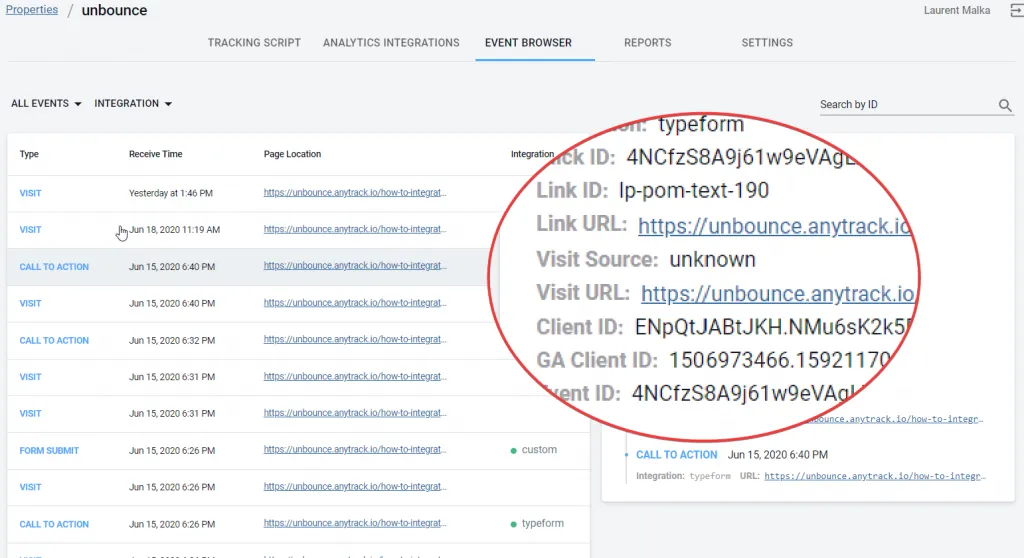
Task: Open the SETTINGS tab
Action: coord(767,42)
